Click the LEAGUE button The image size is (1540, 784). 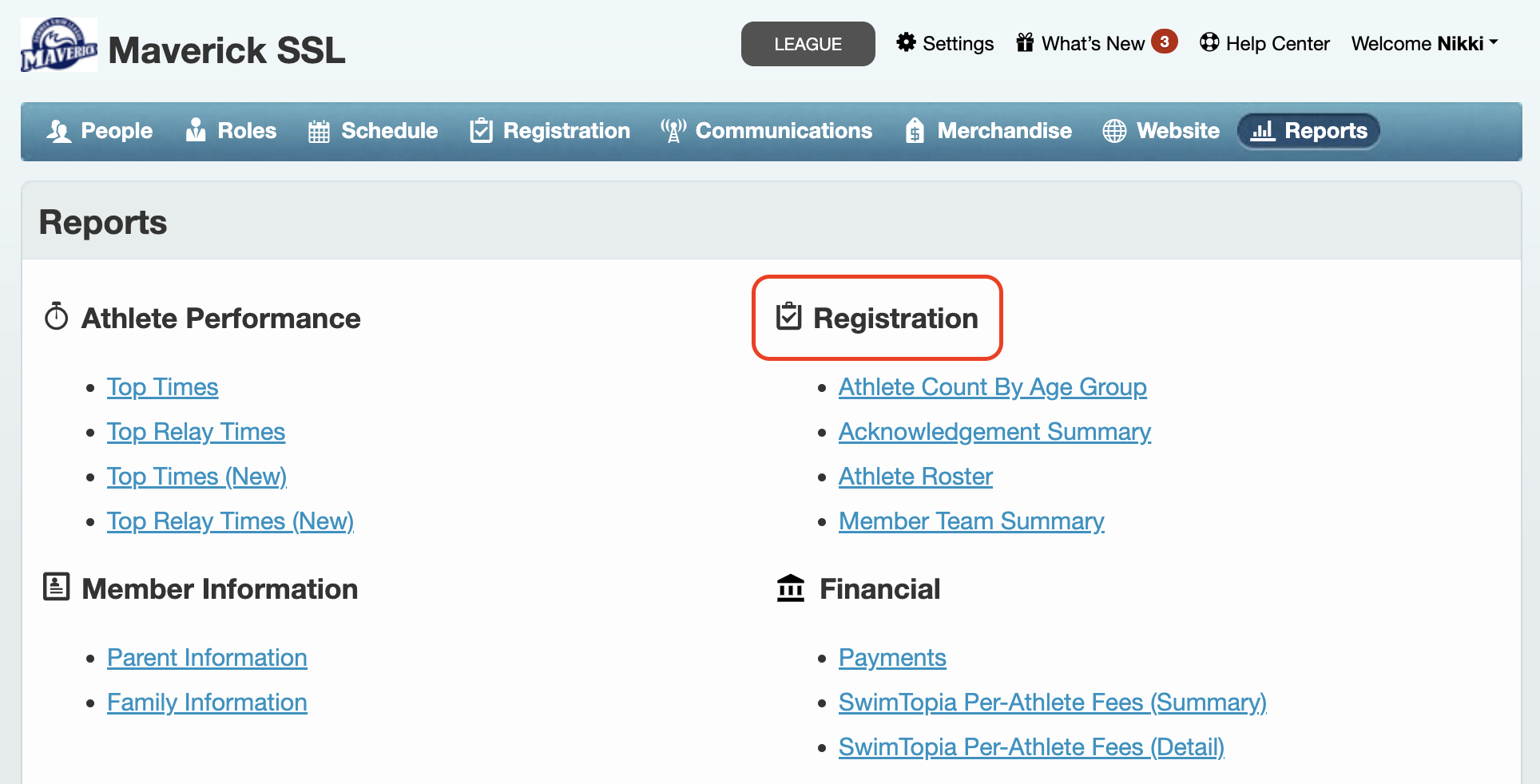pyautogui.click(x=808, y=44)
